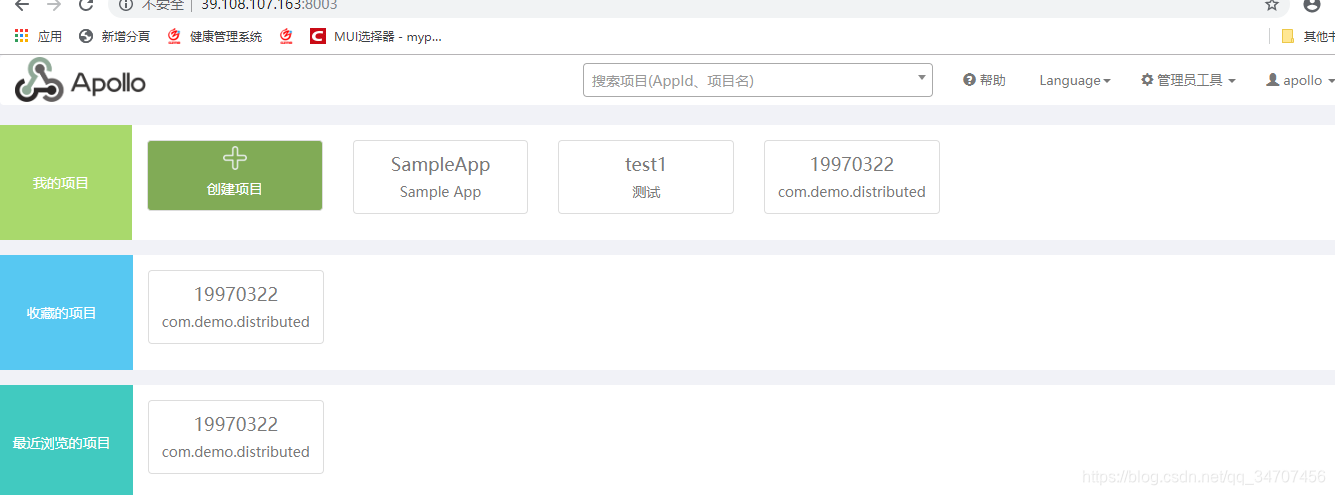Open the MUI选择器 bookmark
Viewport: 1335px width, 495px height.
click(376, 36)
